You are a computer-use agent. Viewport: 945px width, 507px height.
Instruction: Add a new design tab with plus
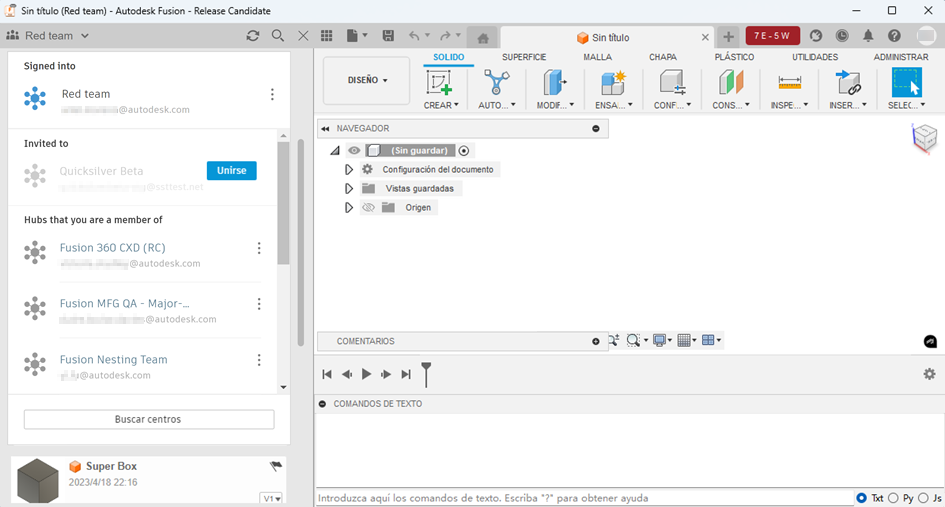728,37
